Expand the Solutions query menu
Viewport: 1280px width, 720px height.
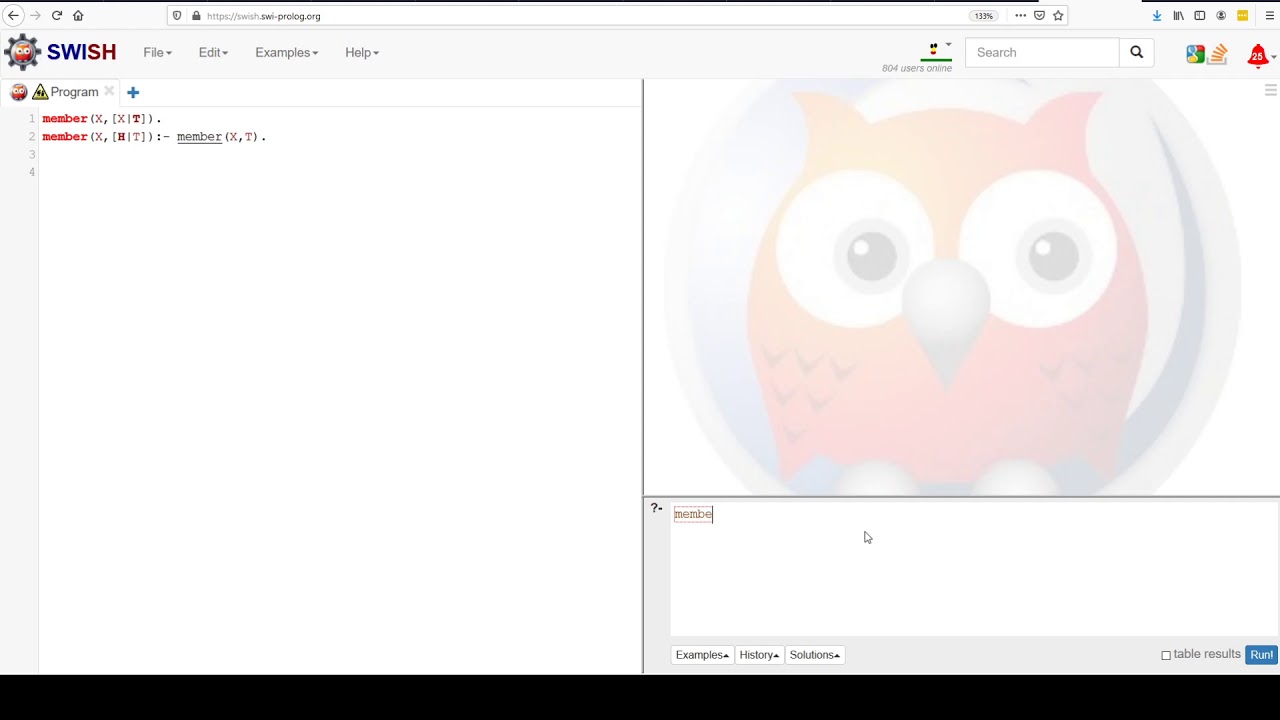point(815,655)
